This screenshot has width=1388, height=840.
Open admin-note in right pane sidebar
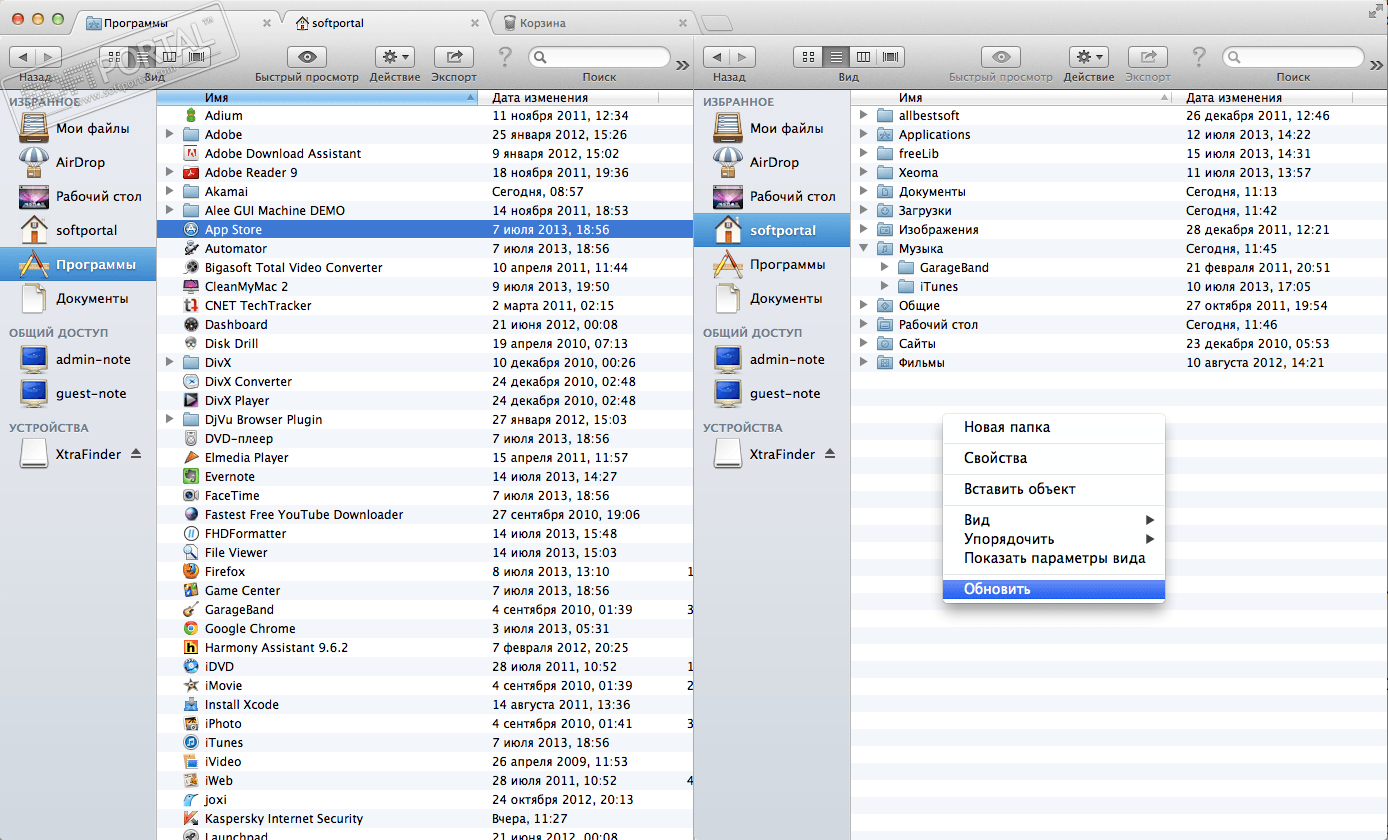[771, 359]
